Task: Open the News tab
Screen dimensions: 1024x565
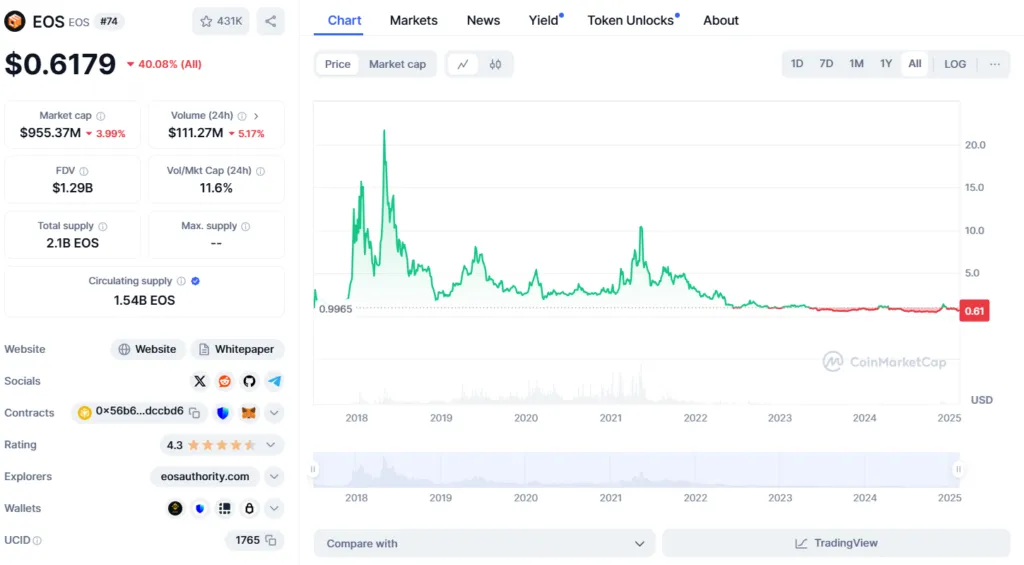Action: (x=483, y=20)
